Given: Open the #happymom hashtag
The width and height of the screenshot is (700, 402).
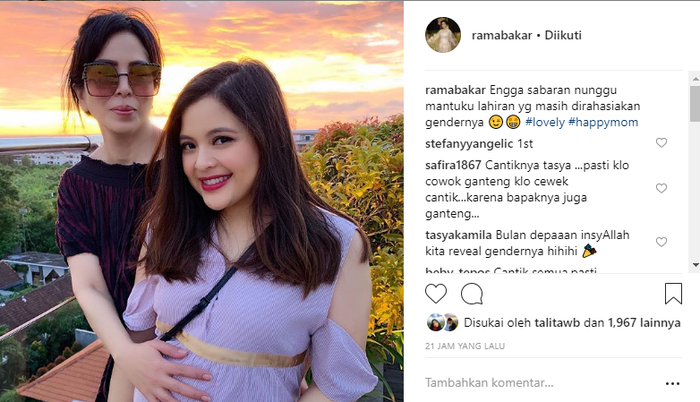Looking at the screenshot, I should (603, 122).
